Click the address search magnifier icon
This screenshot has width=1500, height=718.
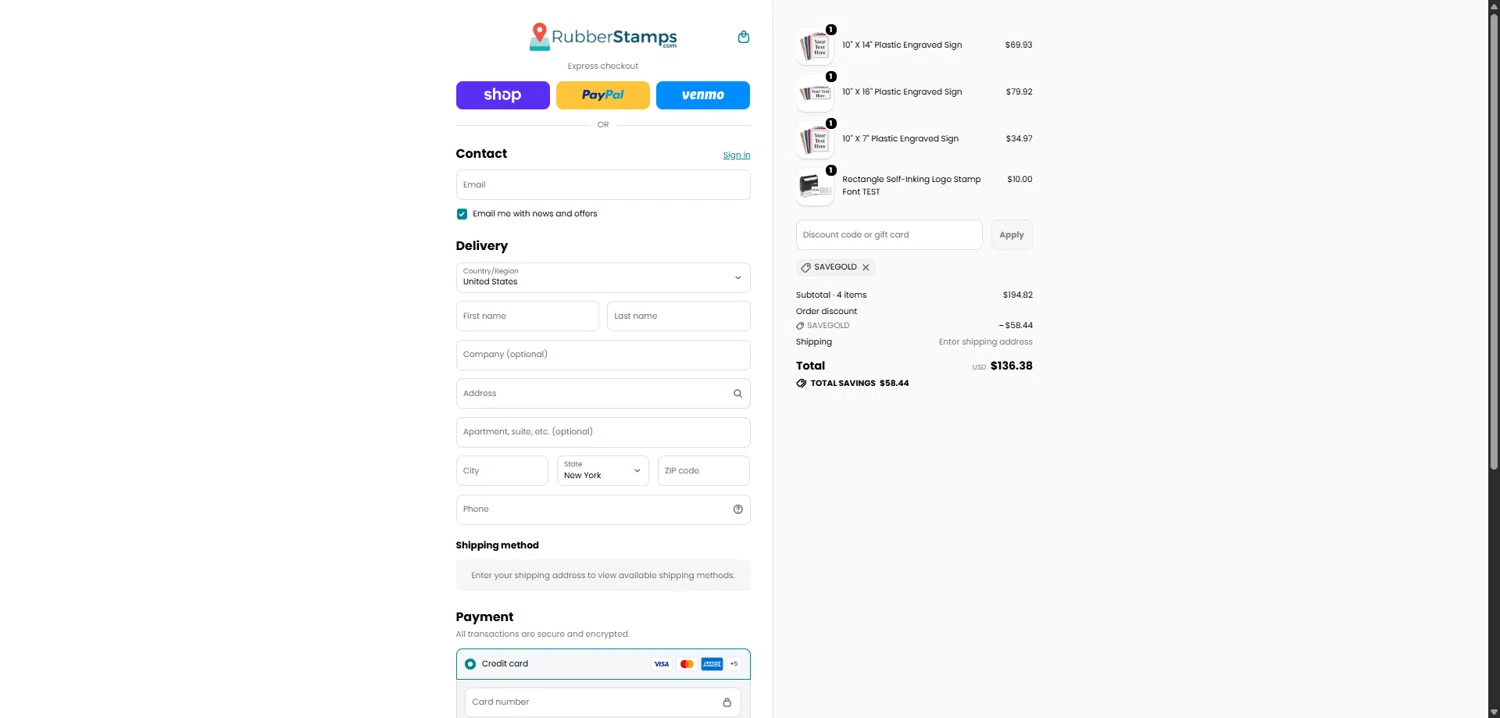point(738,393)
